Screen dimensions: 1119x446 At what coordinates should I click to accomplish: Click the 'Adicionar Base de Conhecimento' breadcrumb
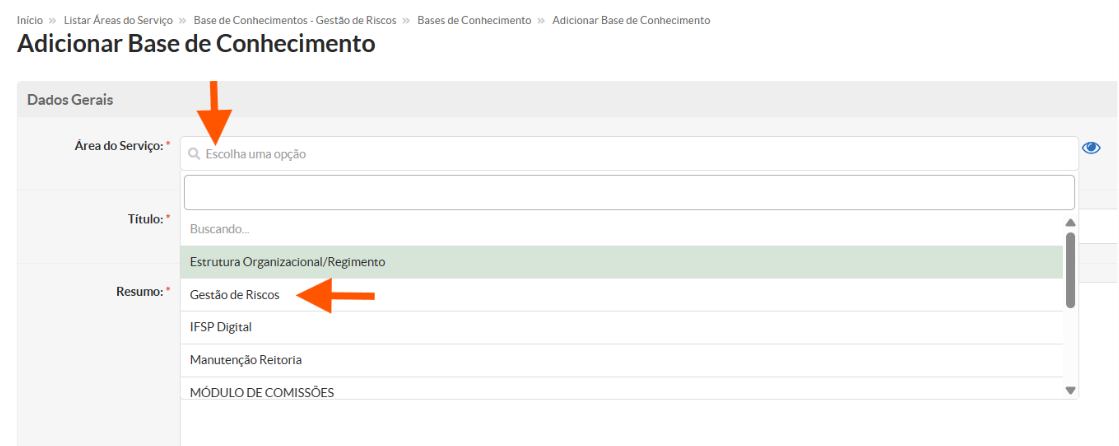[x=632, y=20]
